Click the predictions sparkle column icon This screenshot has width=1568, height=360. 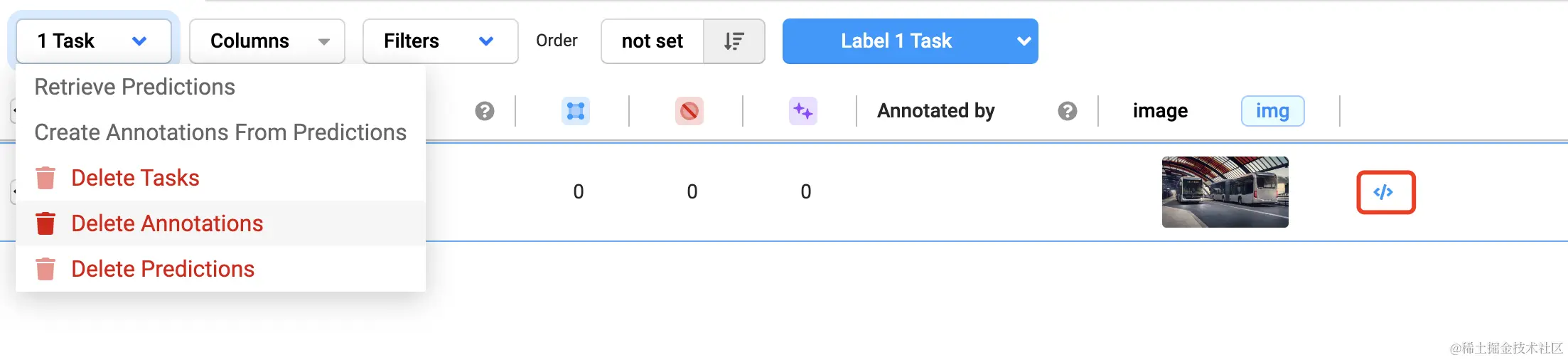tap(803, 111)
